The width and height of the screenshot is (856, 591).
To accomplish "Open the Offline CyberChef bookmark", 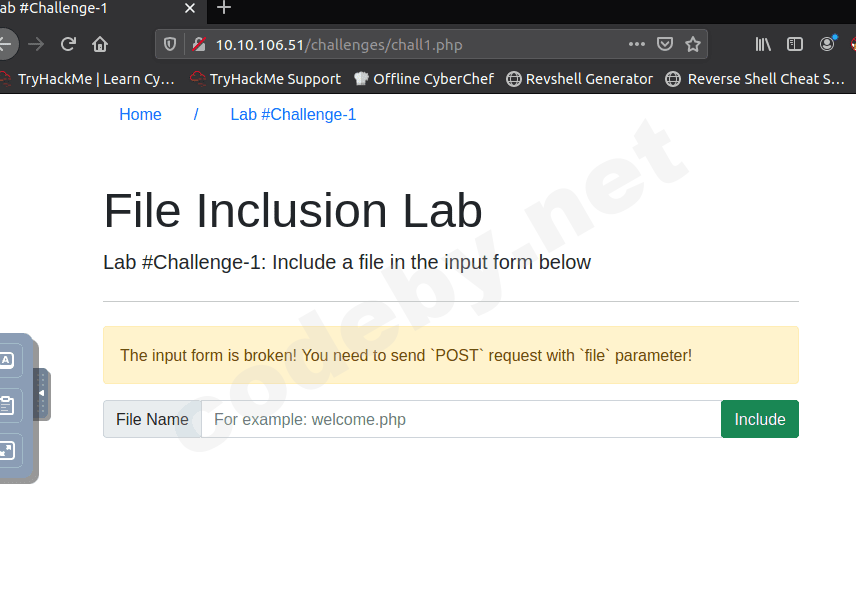I will pyautogui.click(x=424, y=79).
